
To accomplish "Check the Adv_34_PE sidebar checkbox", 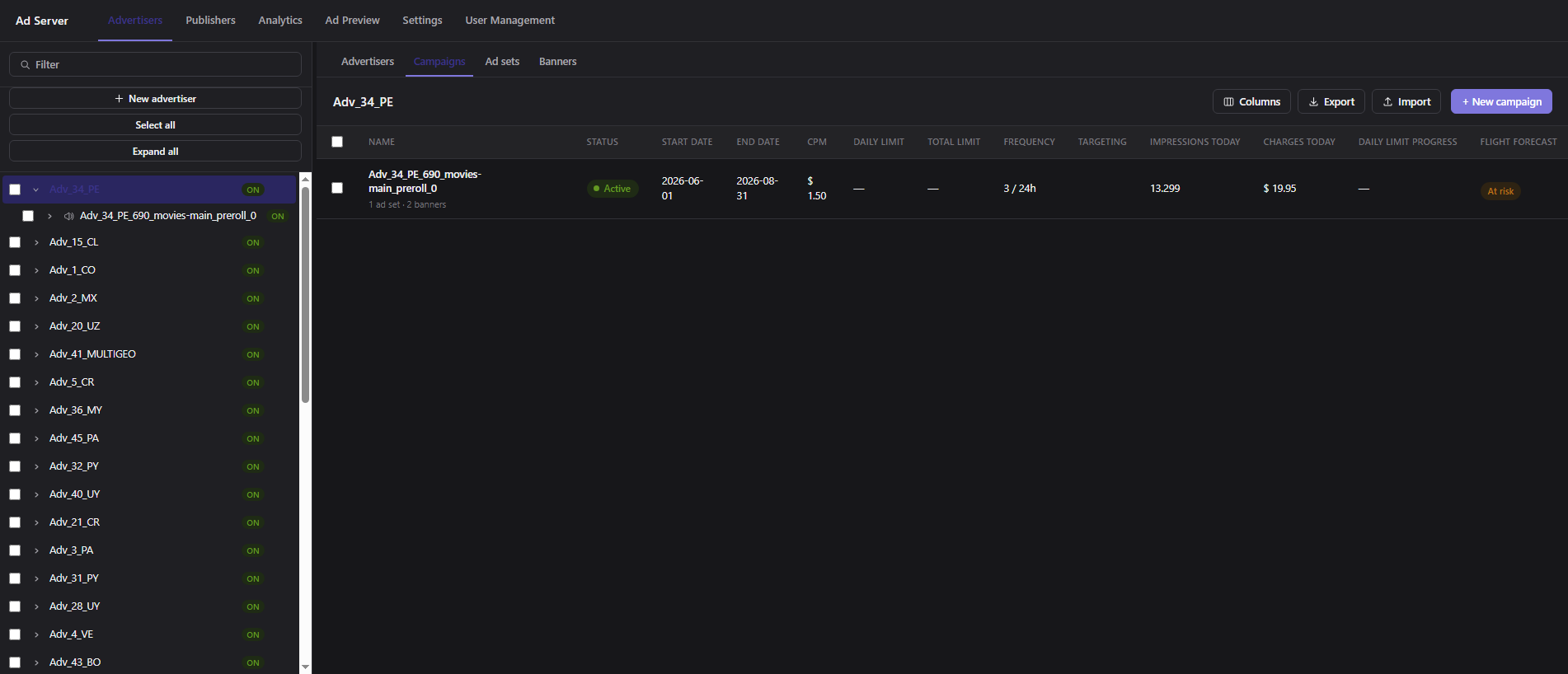I will click(15, 190).
